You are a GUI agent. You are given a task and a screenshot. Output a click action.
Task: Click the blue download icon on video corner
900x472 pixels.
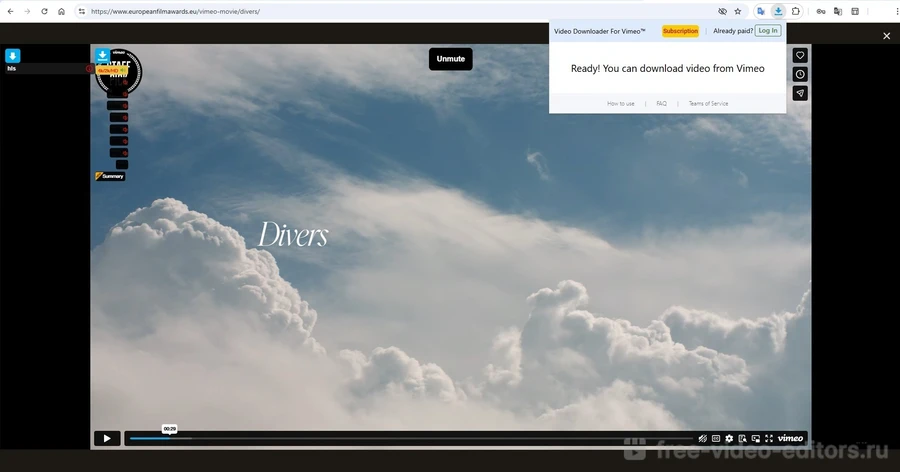pos(102,55)
